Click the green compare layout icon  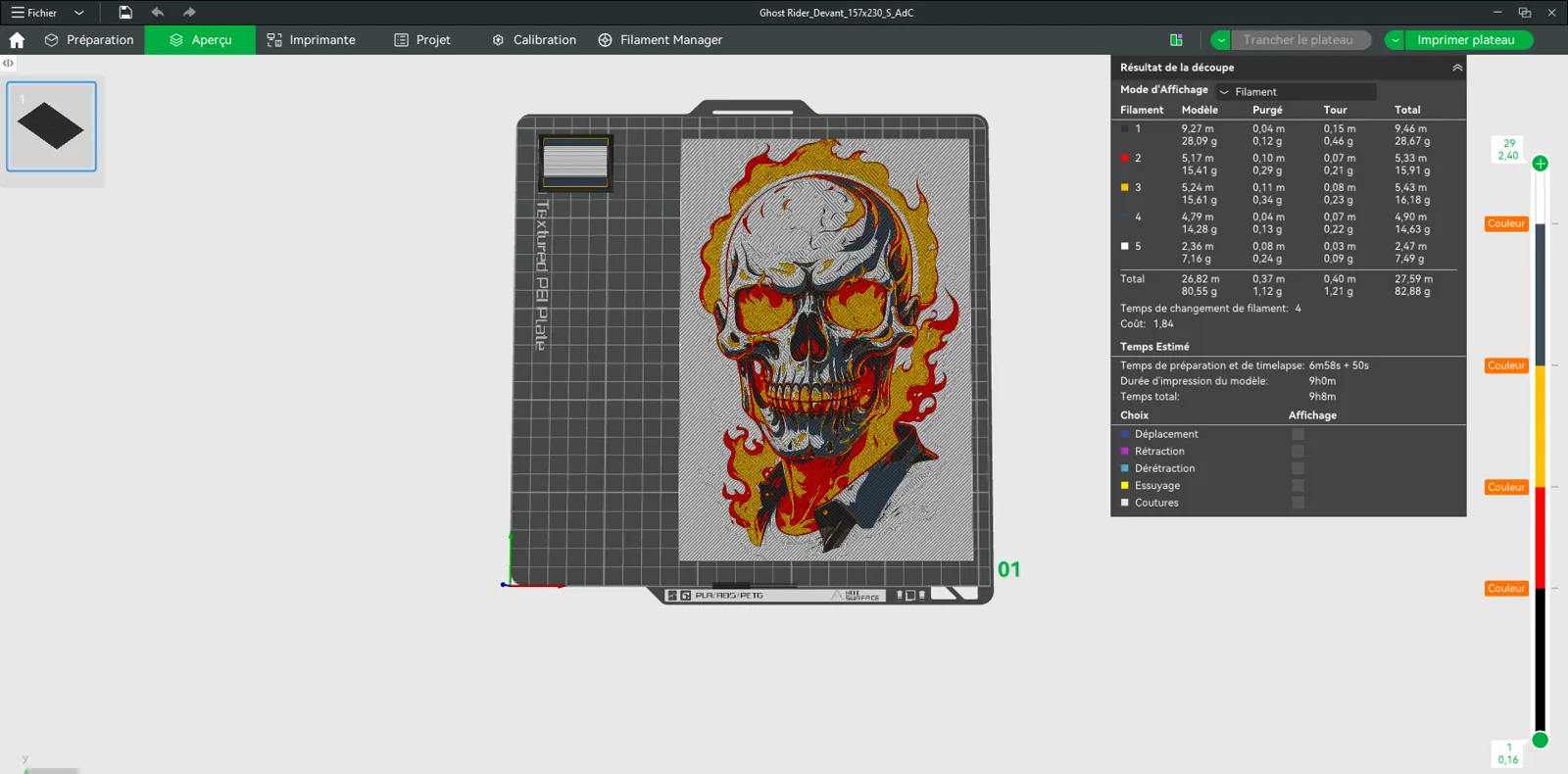[1176, 40]
